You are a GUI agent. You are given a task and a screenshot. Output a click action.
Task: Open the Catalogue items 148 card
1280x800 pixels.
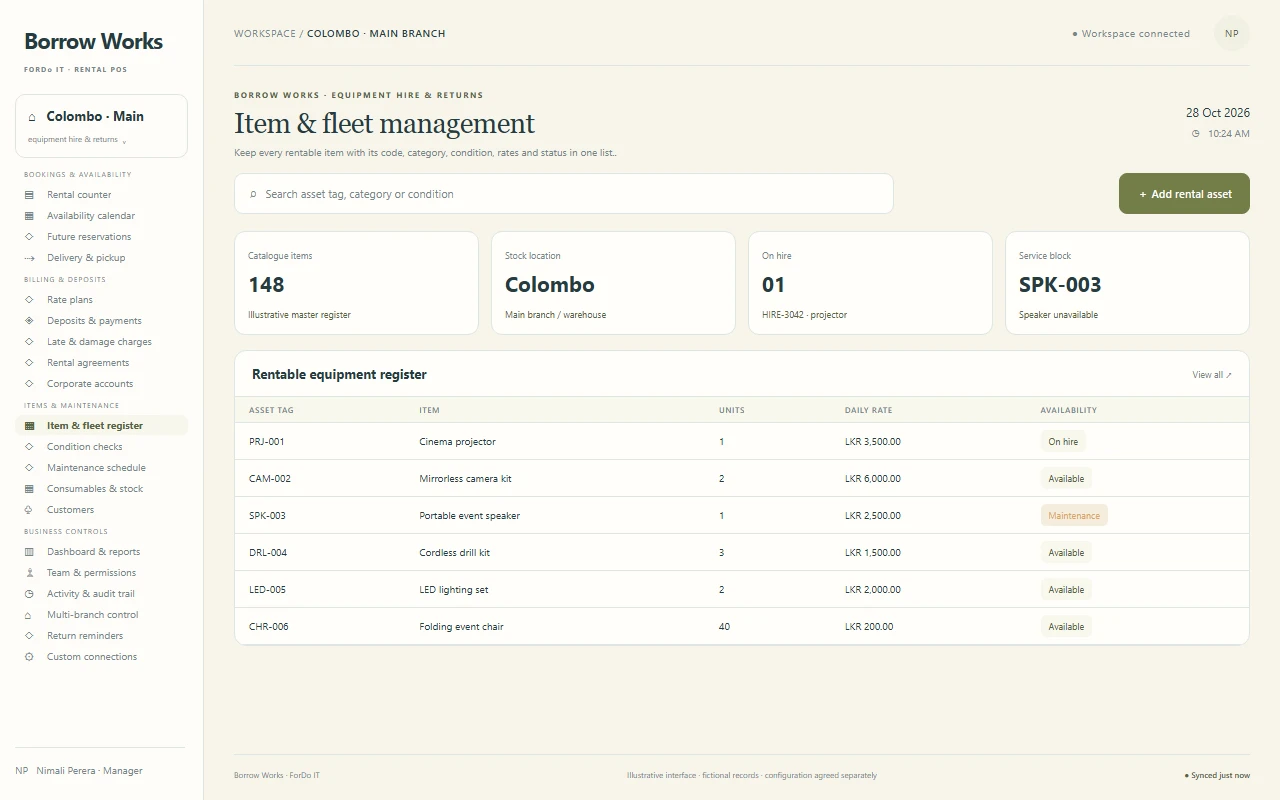coord(356,283)
